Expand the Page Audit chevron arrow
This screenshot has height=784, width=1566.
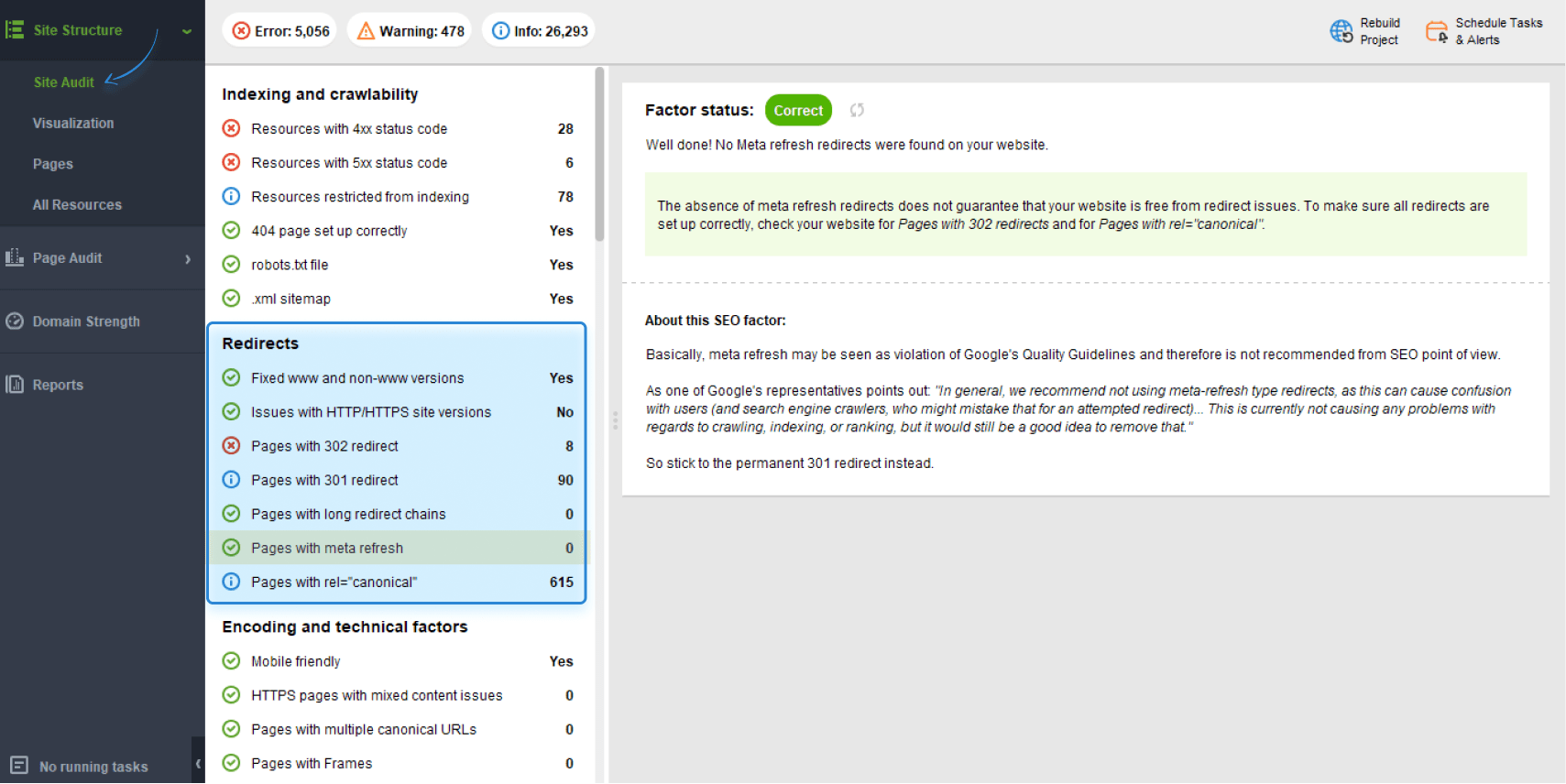188,259
